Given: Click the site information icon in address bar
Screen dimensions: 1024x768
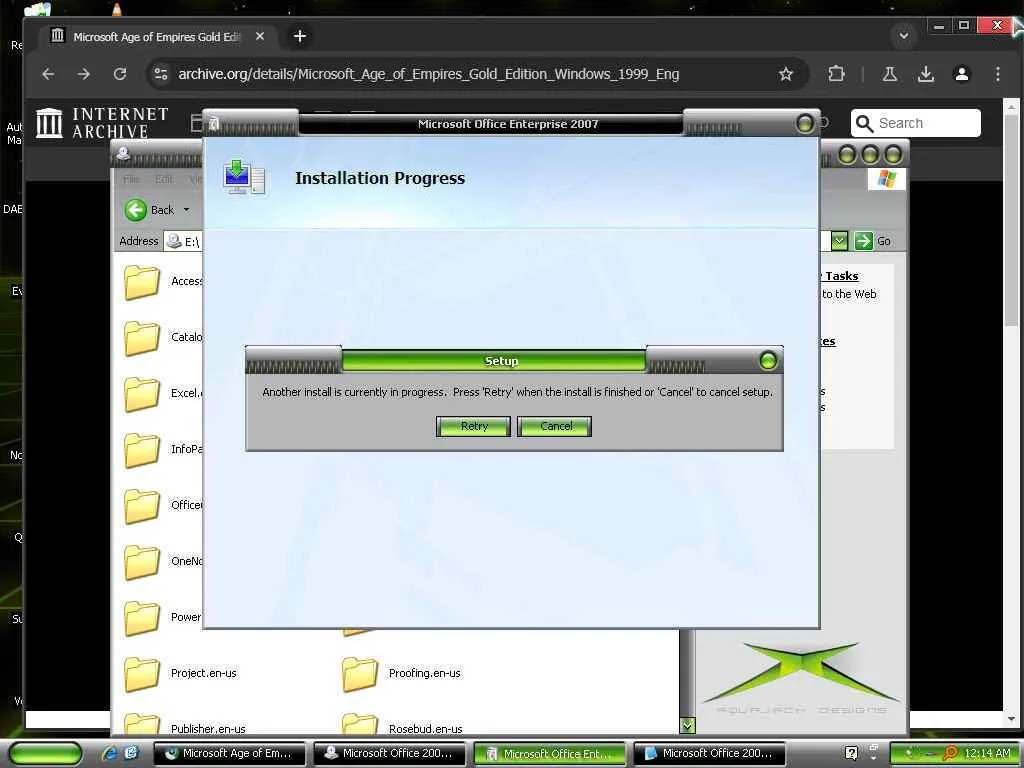Looking at the screenshot, I should 161,74.
